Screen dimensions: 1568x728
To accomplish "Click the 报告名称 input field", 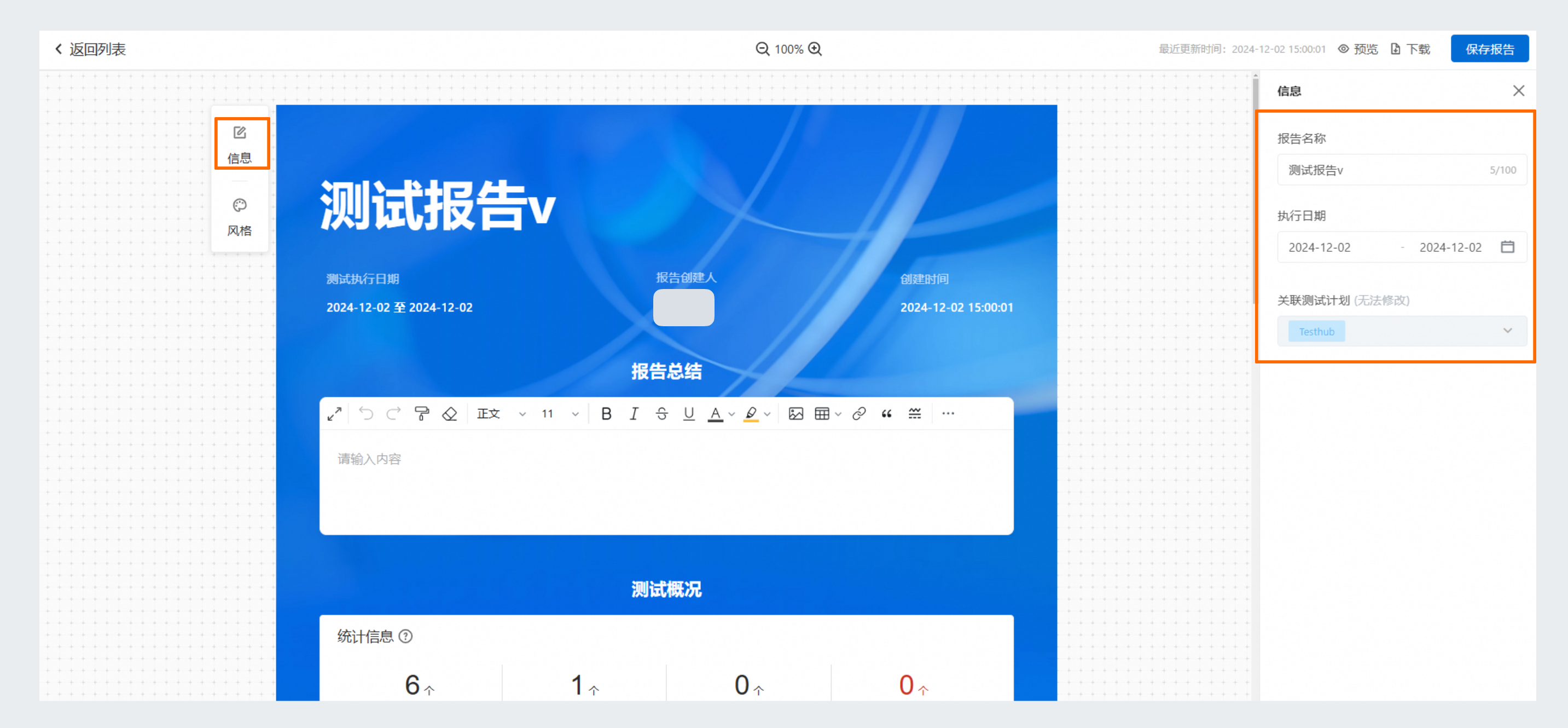I will [1401, 170].
